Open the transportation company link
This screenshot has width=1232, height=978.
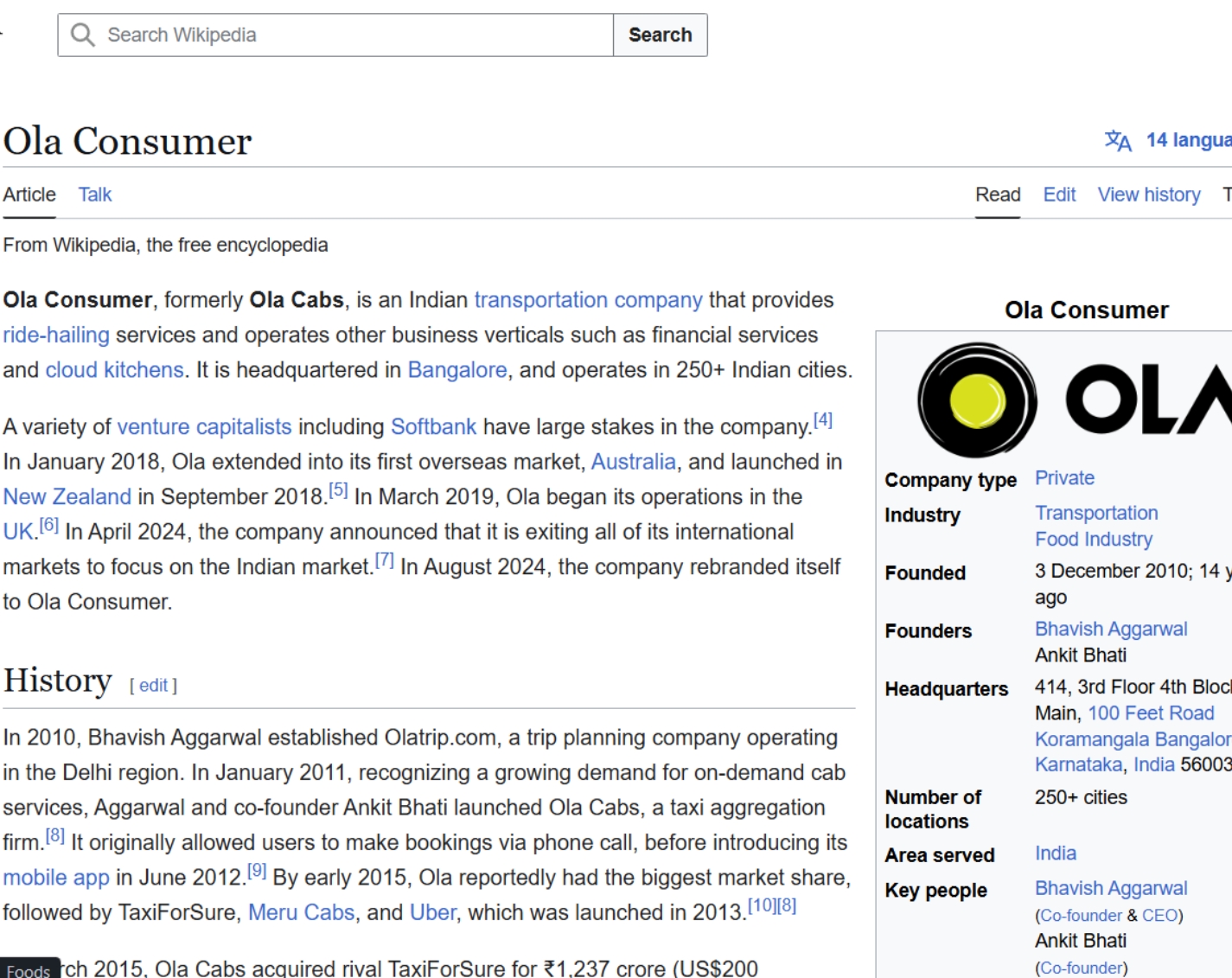(x=588, y=300)
